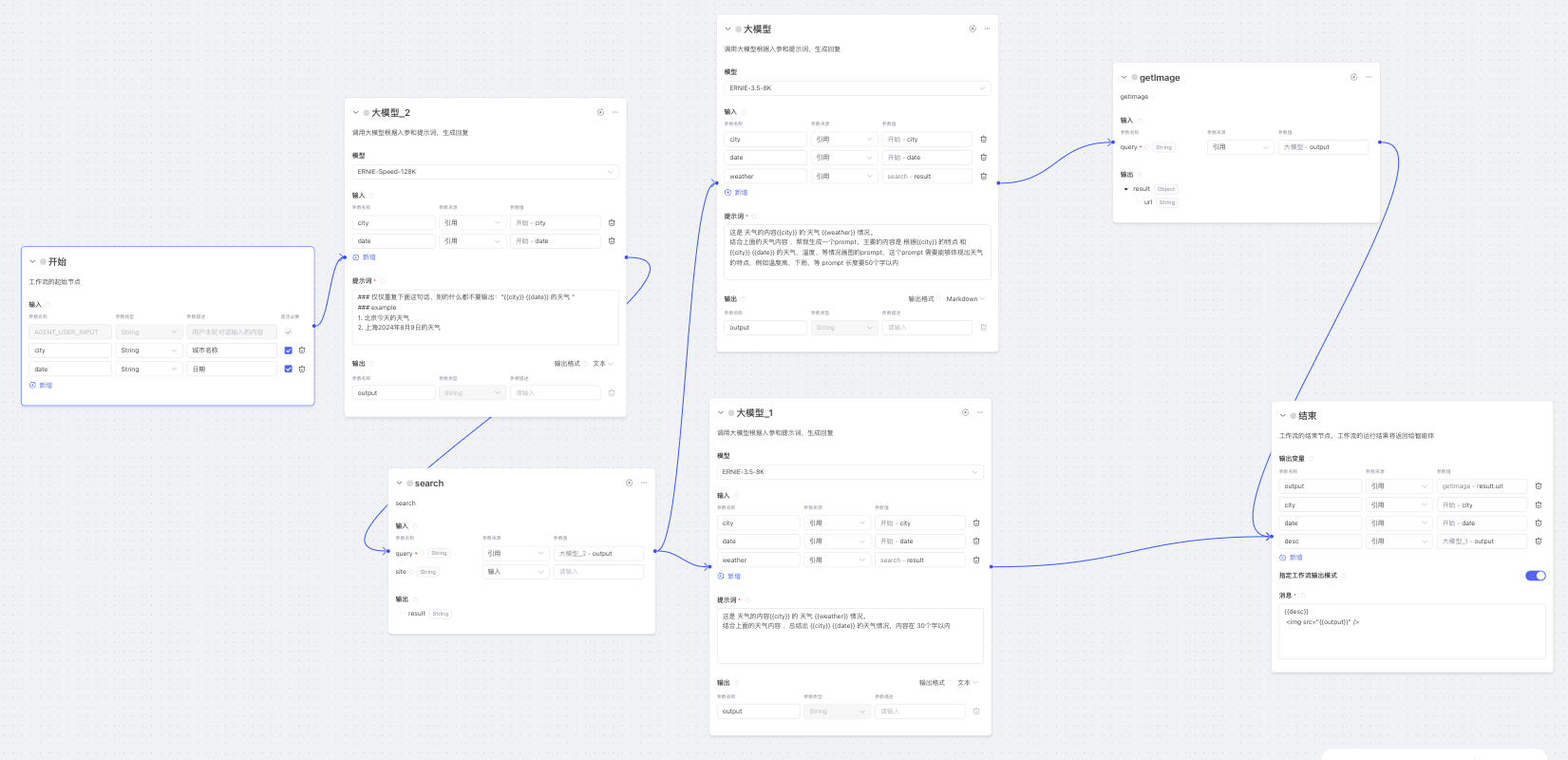The height and width of the screenshot is (760, 1568).
Task: Click the 消息 message text area in 结束
Action: pyautogui.click(x=1411, y=631)
